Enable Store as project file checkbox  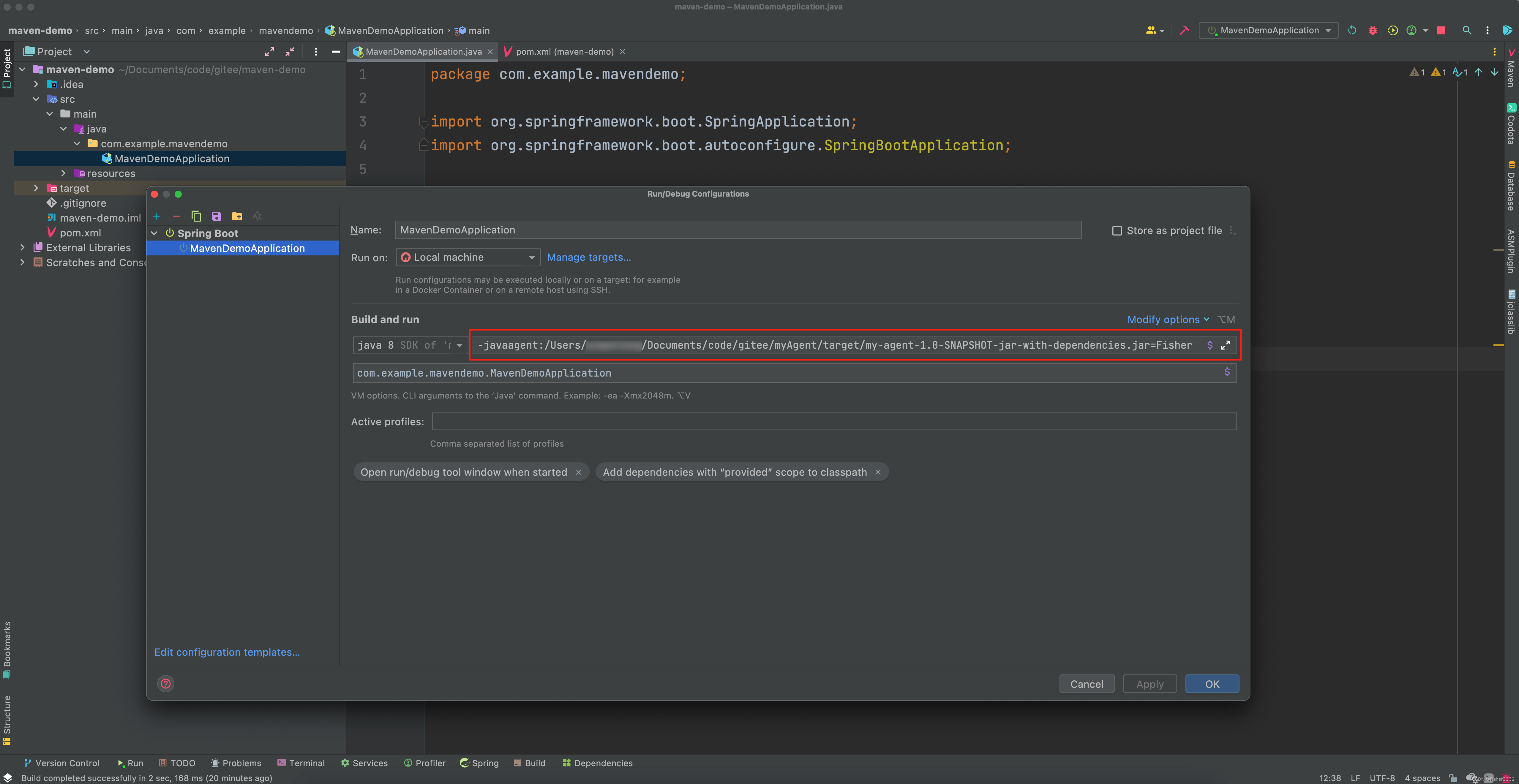tap(1116, 230)
